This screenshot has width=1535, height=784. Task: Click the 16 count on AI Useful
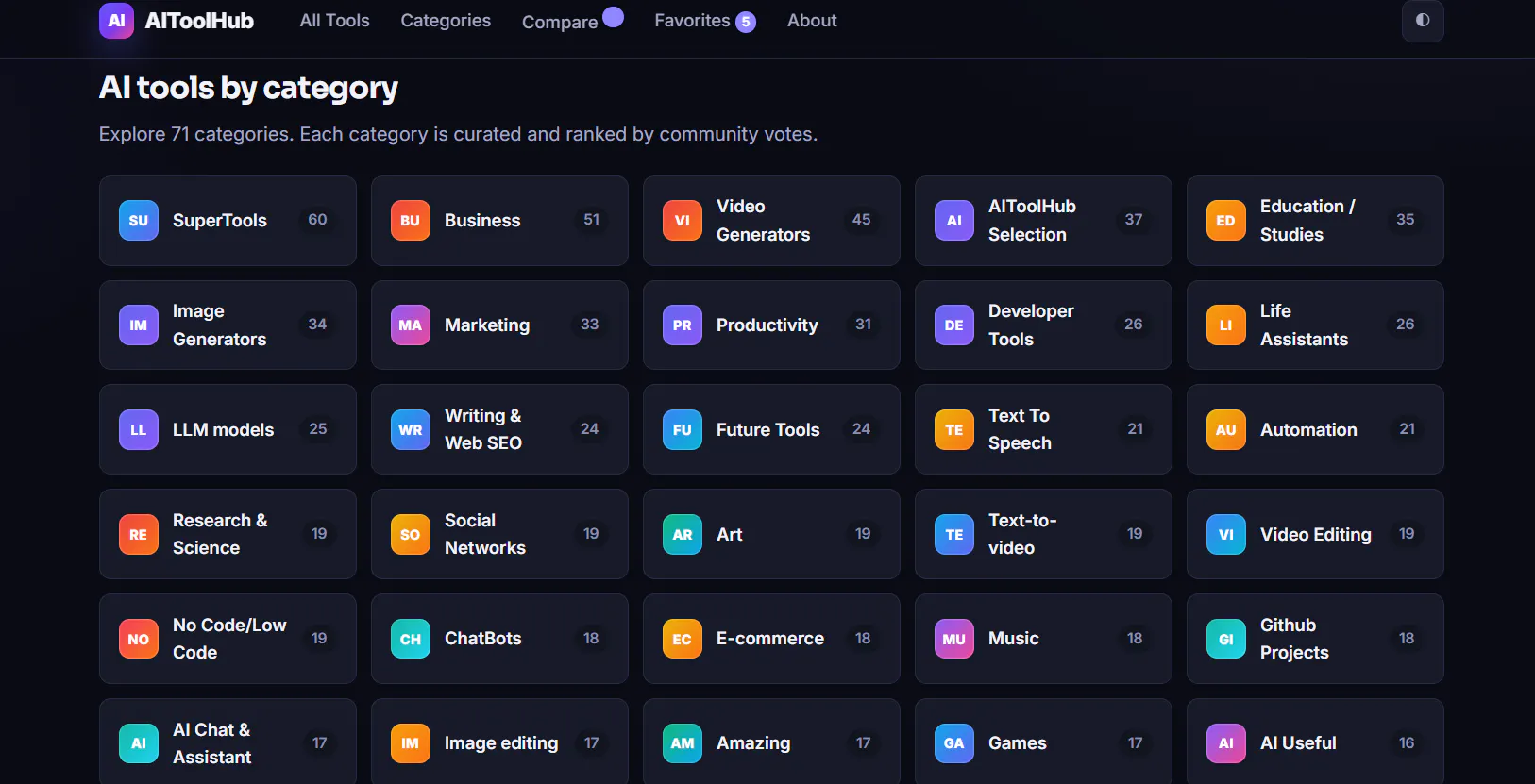tap(1407, 743)
